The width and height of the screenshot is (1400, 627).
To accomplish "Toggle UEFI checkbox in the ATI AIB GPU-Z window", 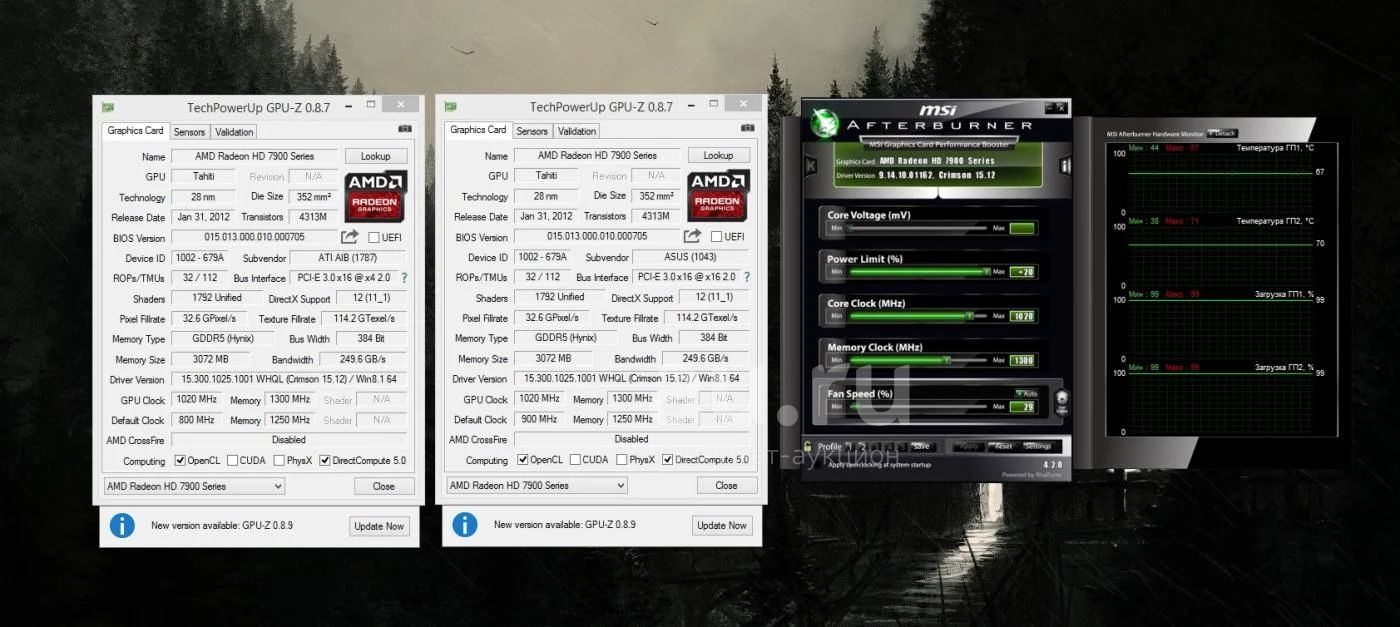I will [373, 238].
